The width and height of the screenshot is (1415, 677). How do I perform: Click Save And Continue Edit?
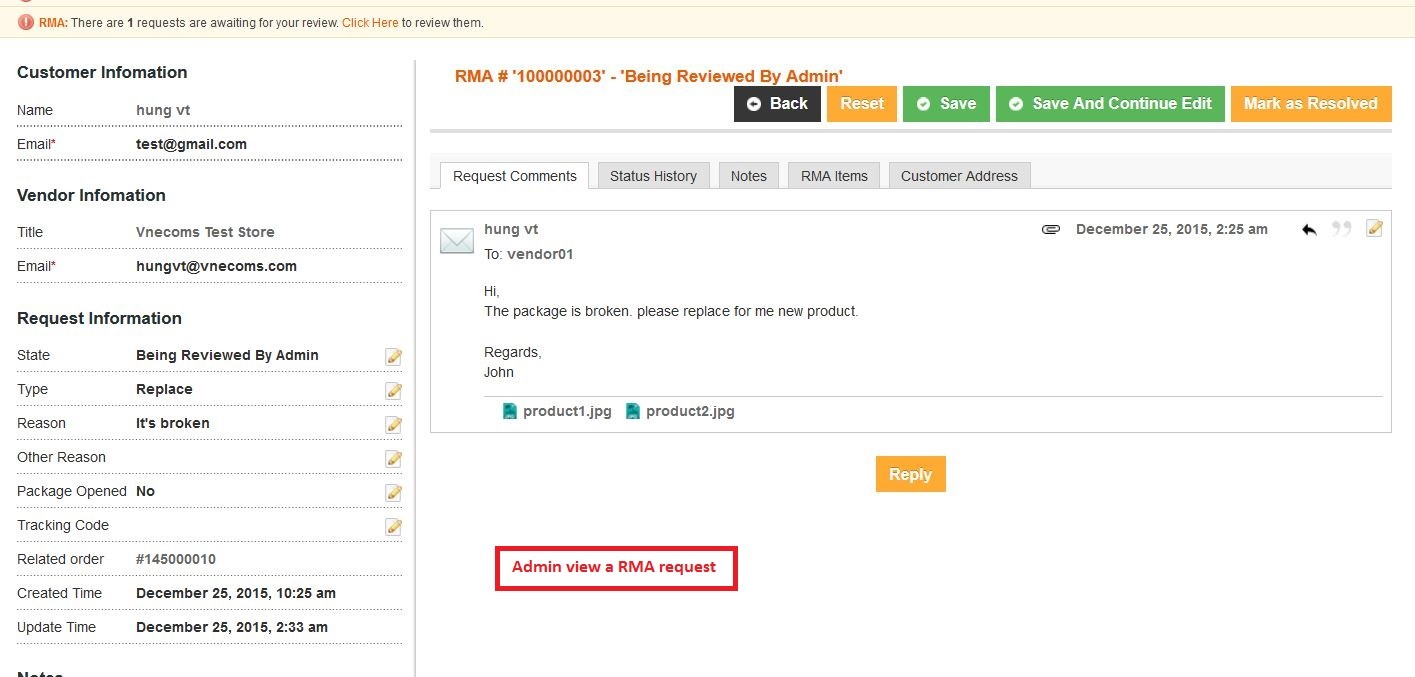[x=1110, y=104]
